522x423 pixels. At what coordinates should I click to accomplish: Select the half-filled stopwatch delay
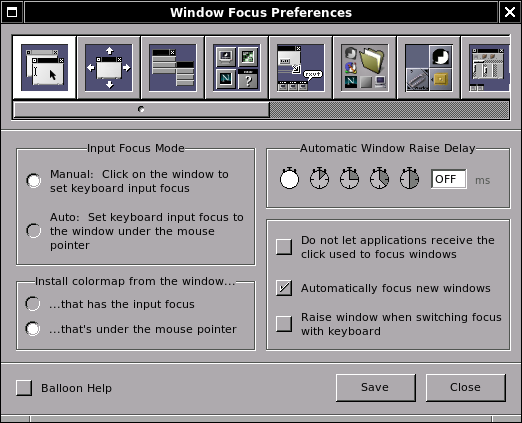coord(409,178)
